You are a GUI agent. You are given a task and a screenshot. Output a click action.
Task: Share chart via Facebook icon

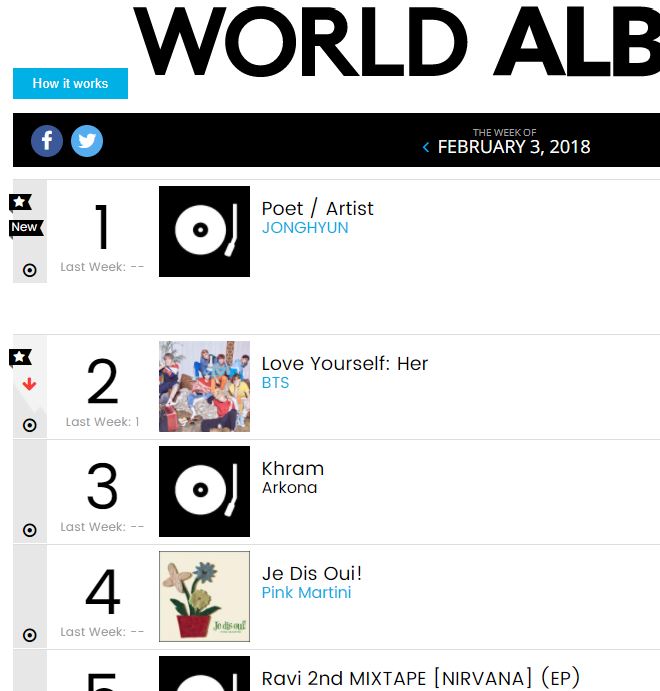click(47, 141)
